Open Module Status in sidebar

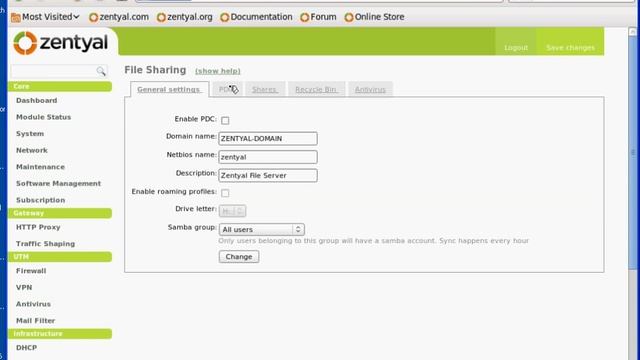tap(44, 117)
